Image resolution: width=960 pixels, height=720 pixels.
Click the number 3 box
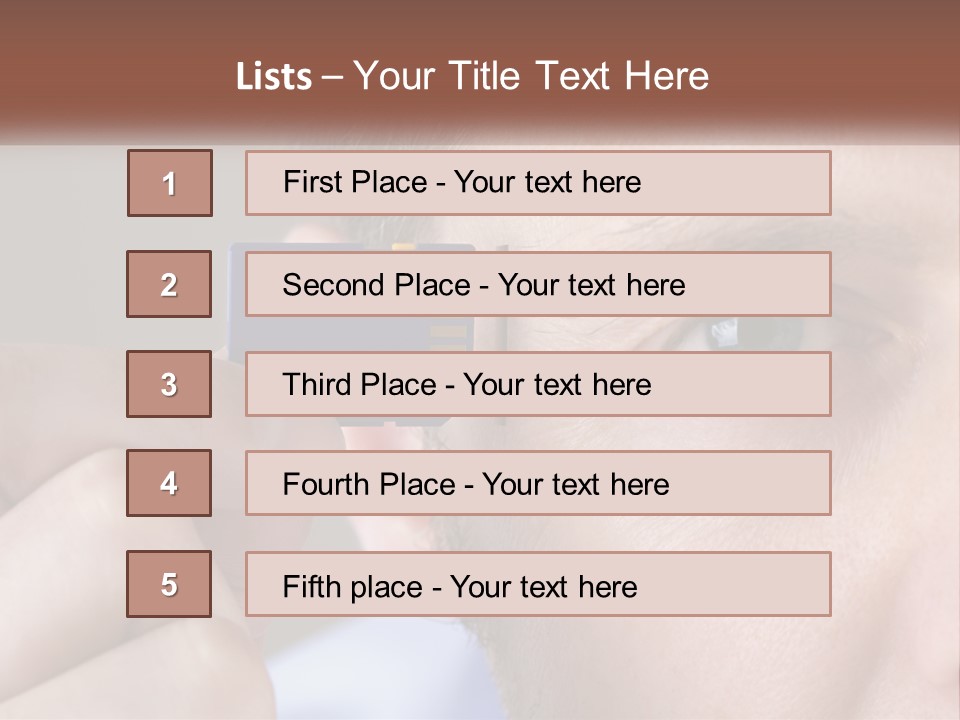tap(169, 384)
